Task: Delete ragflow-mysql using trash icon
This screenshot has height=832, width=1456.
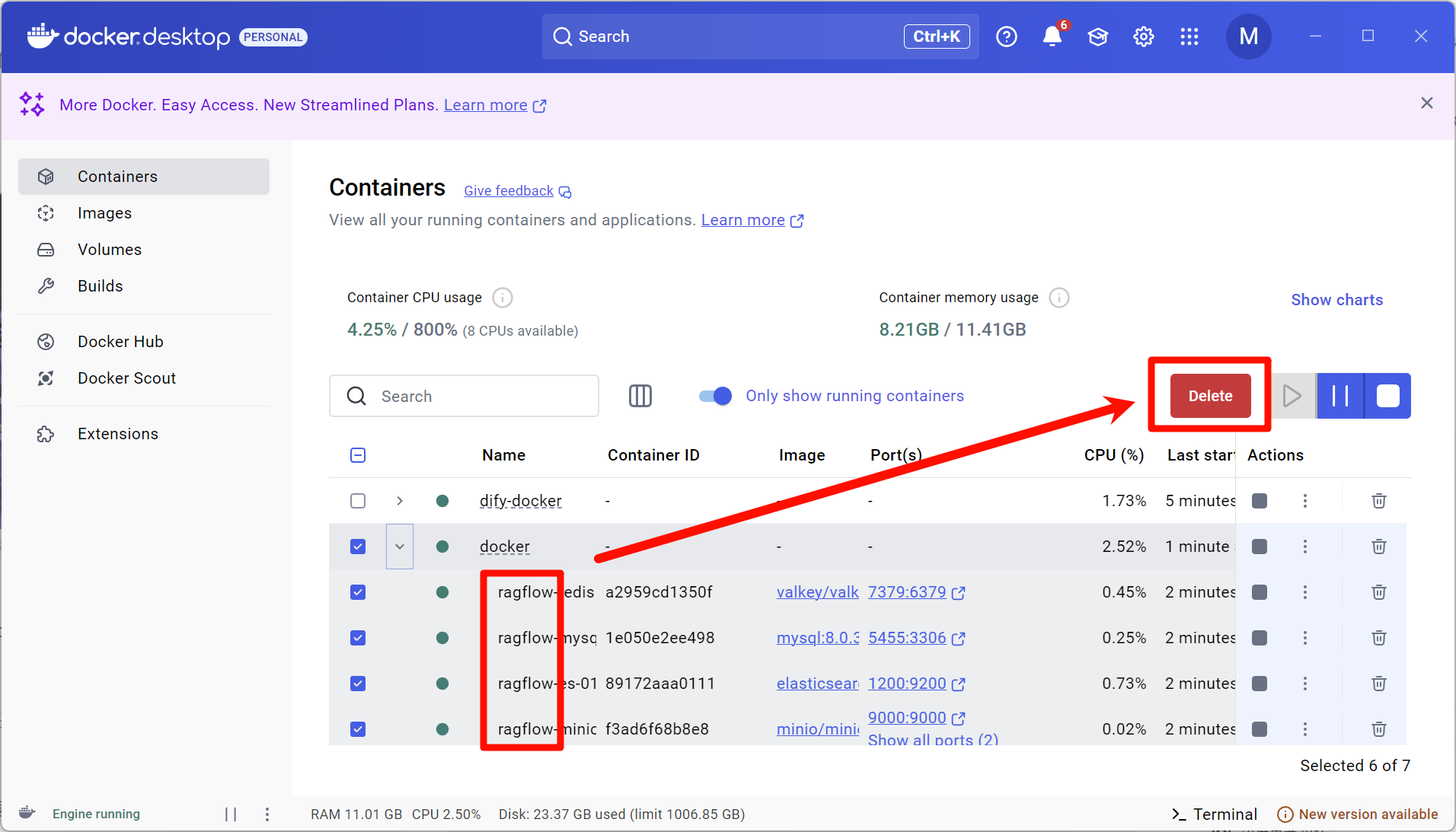Action: (1379, 638)
